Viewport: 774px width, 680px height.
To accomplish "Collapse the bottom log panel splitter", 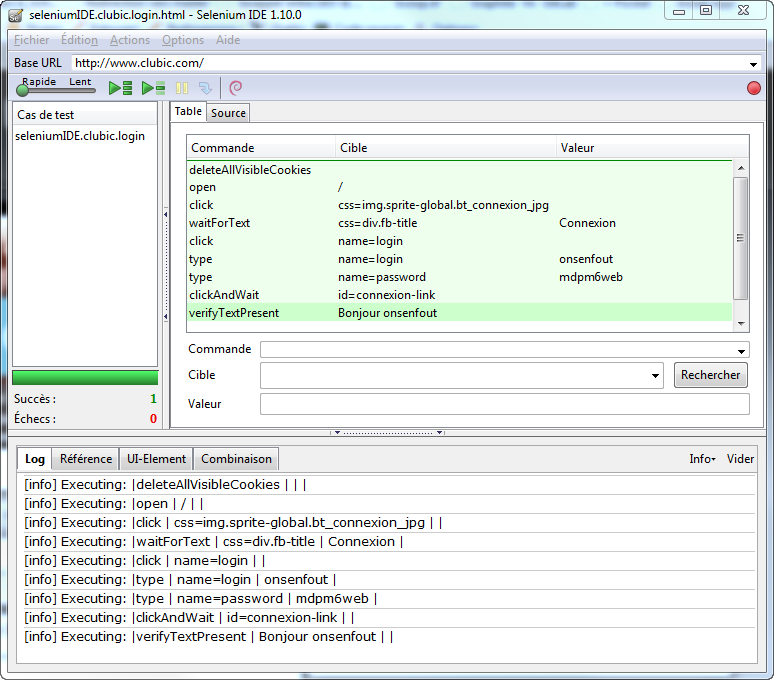I will [x=387, y=432].
